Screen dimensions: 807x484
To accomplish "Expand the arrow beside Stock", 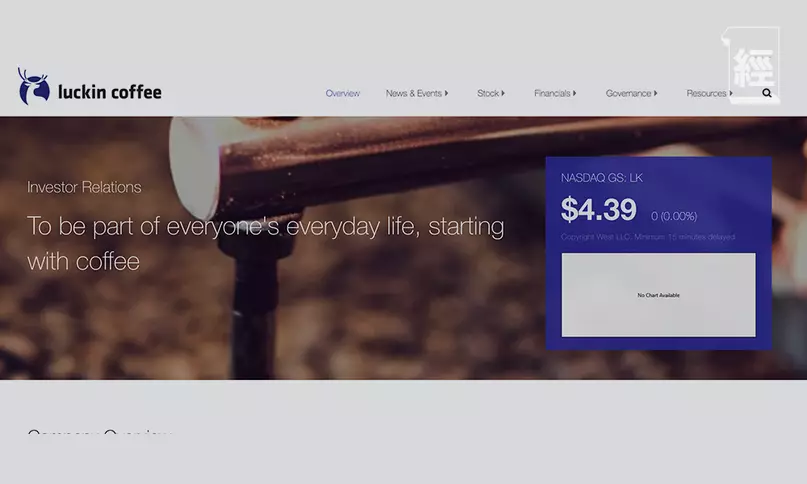I will click(503, 93).
